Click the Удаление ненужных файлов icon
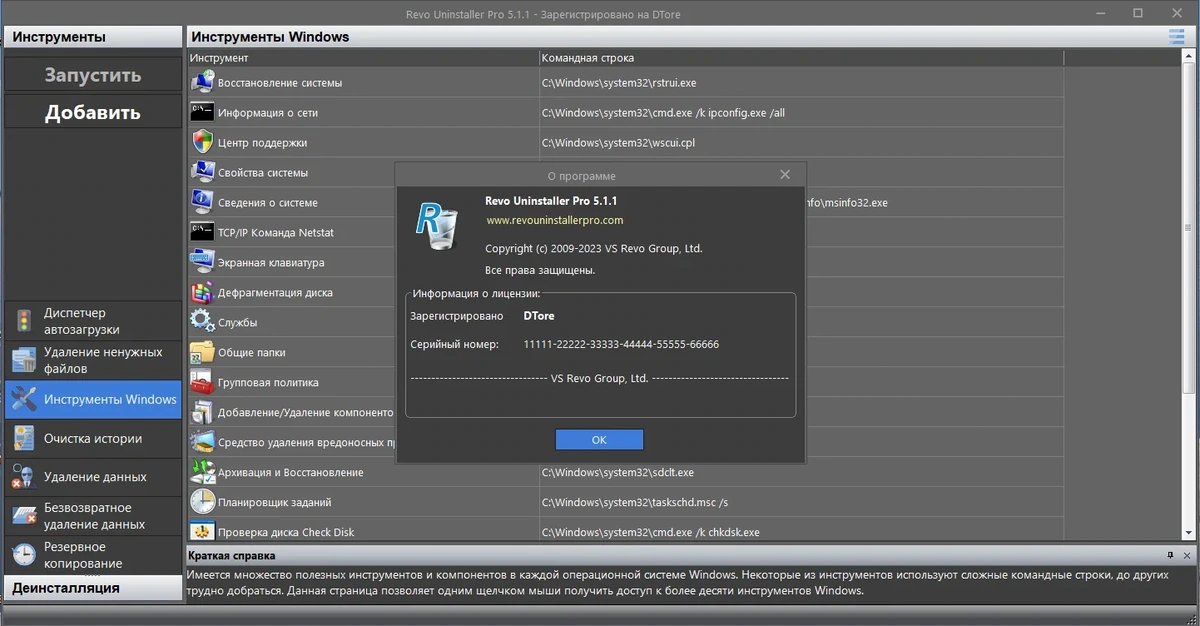Image resolution: width=1200 pixels, height=626 pixels. [x=23, y=360]
